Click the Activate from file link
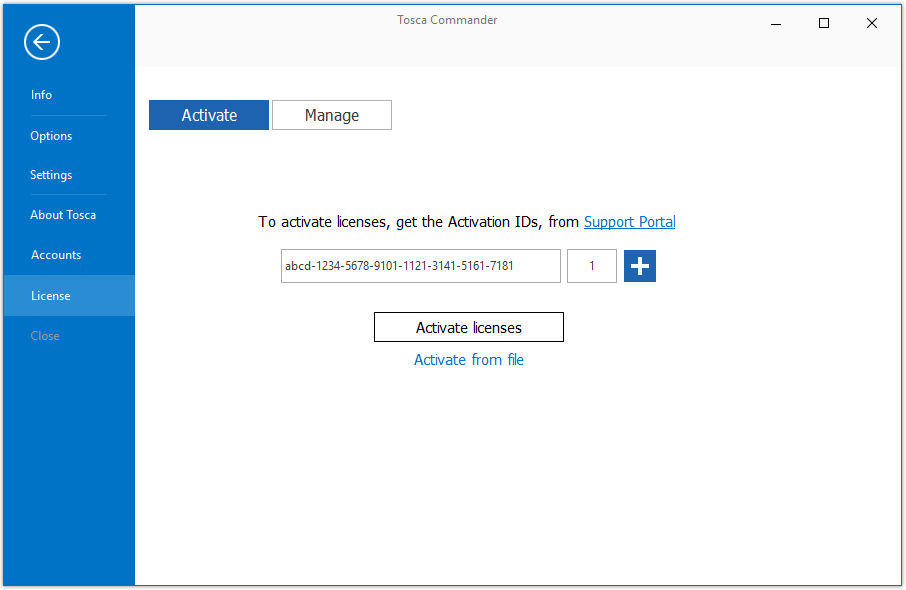Screen dimensions: 906x590 tap(469, 359)
